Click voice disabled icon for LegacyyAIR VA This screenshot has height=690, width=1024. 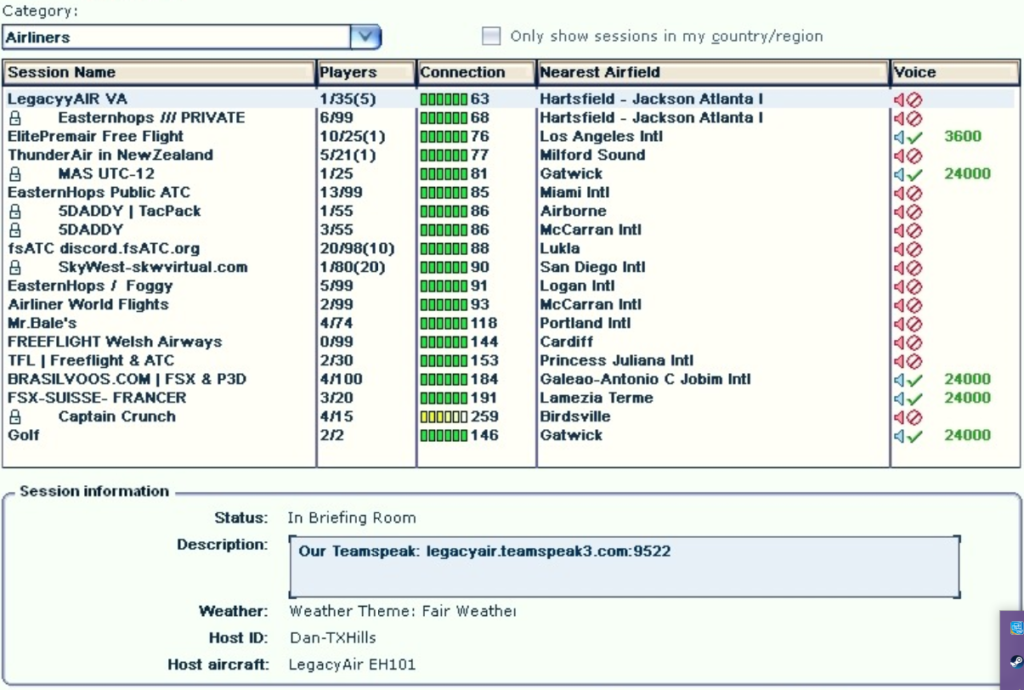click(x=908, y=99)
